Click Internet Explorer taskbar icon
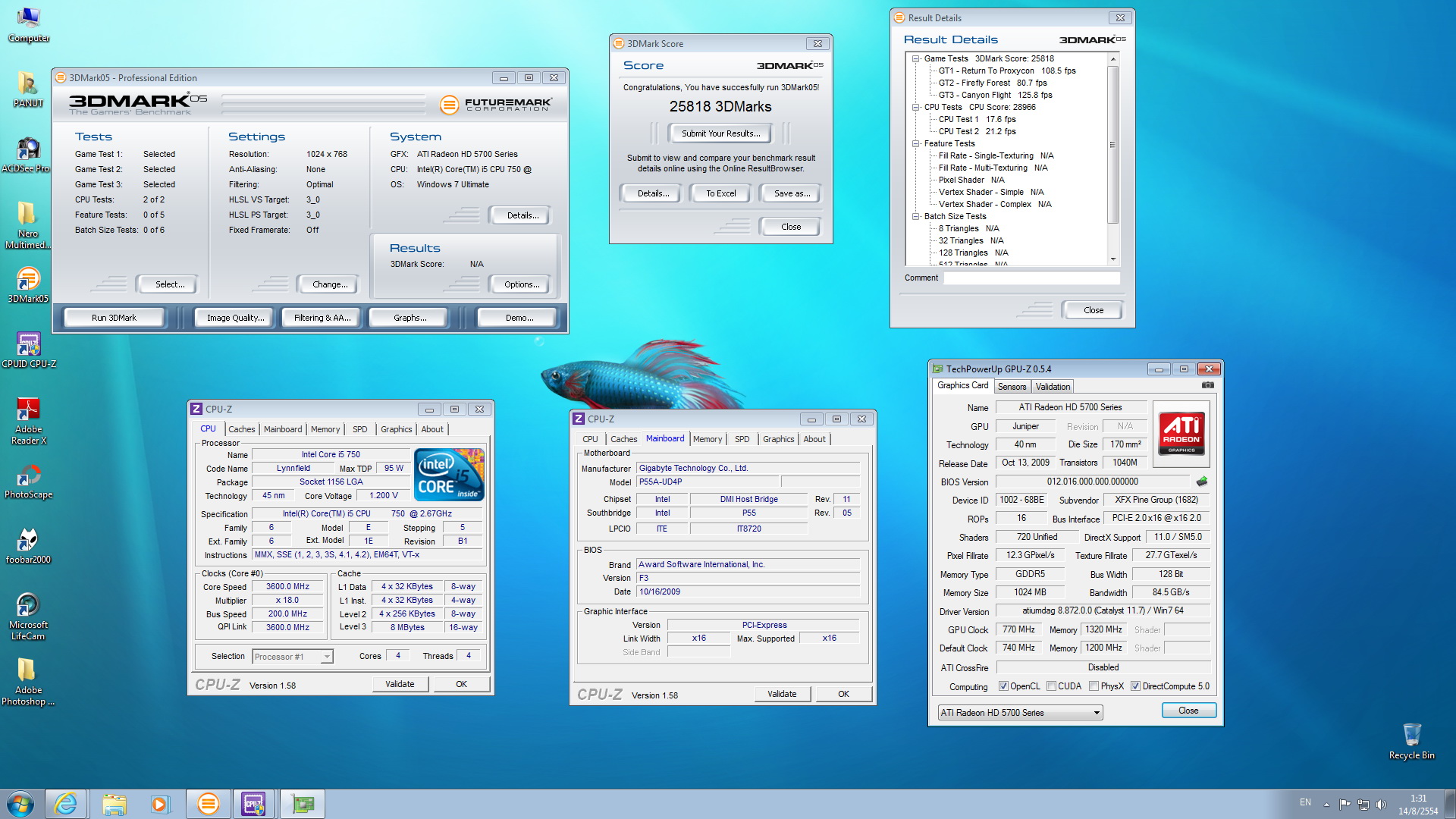 pos(66,804)
